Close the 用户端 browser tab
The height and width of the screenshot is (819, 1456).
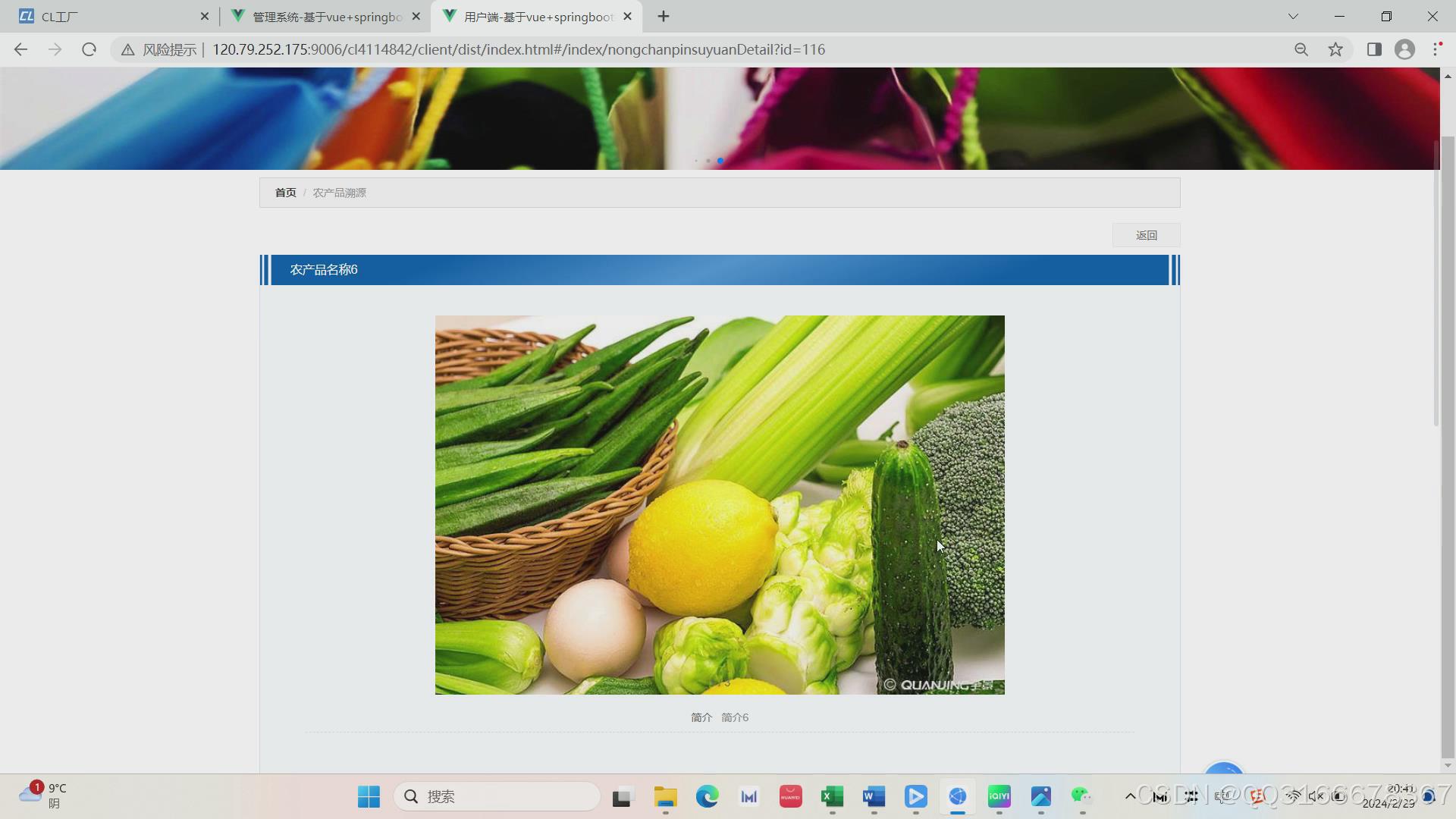coord(627,16)
